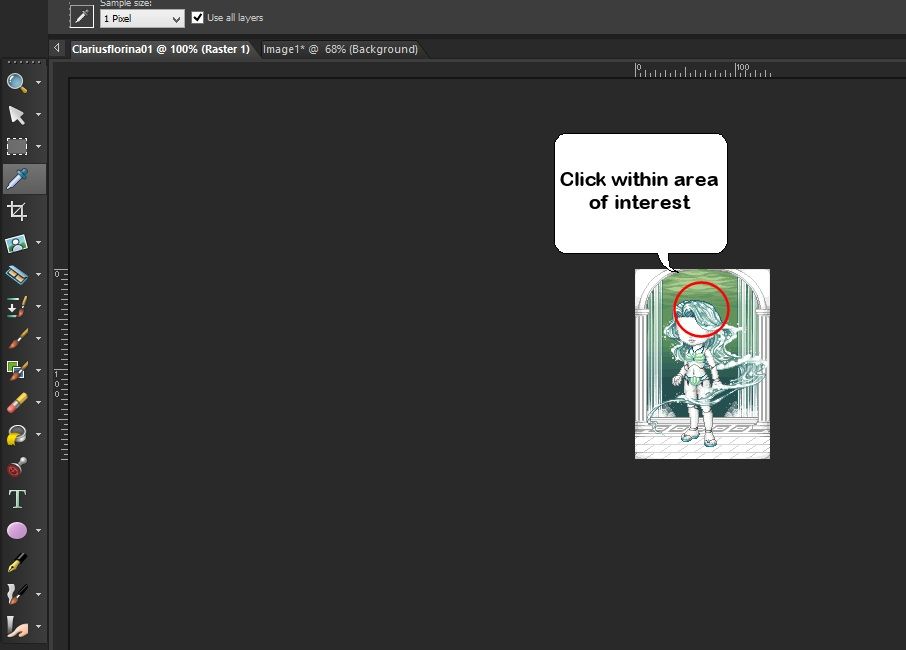
Task: Select the portrait photo tool icon
Action: [x=17, y=243]
